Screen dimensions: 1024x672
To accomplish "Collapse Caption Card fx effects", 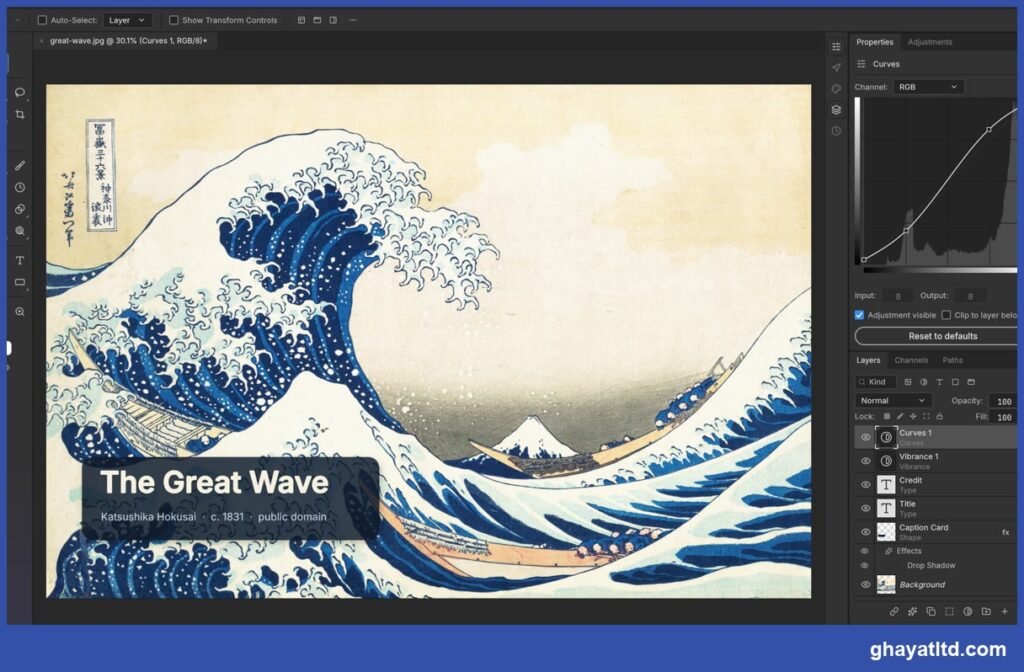I will pyautogui.click(x=1006, y=532).
